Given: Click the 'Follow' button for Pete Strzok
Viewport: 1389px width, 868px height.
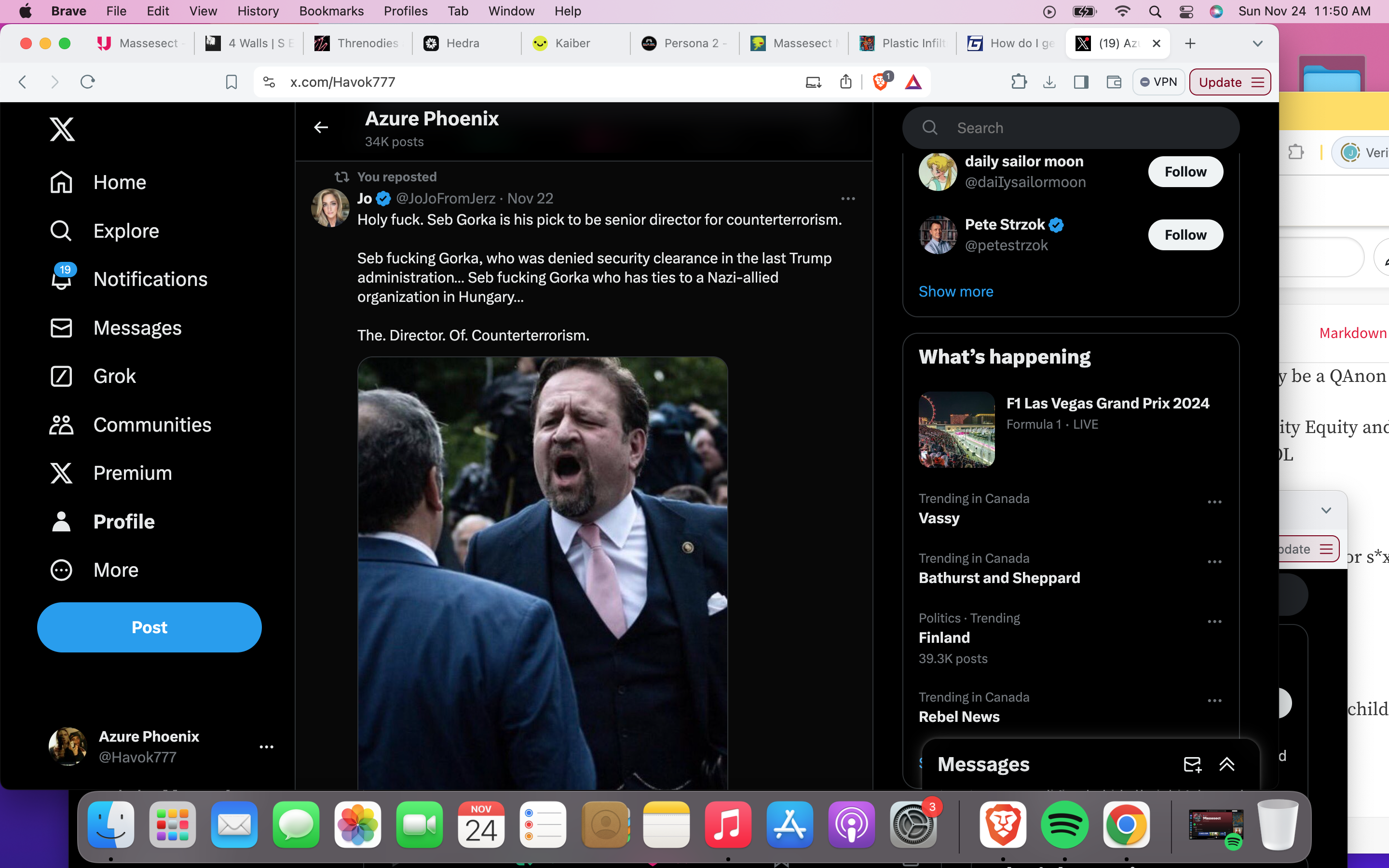Looking at the screenshot, I should click(x=1185, y=234).
